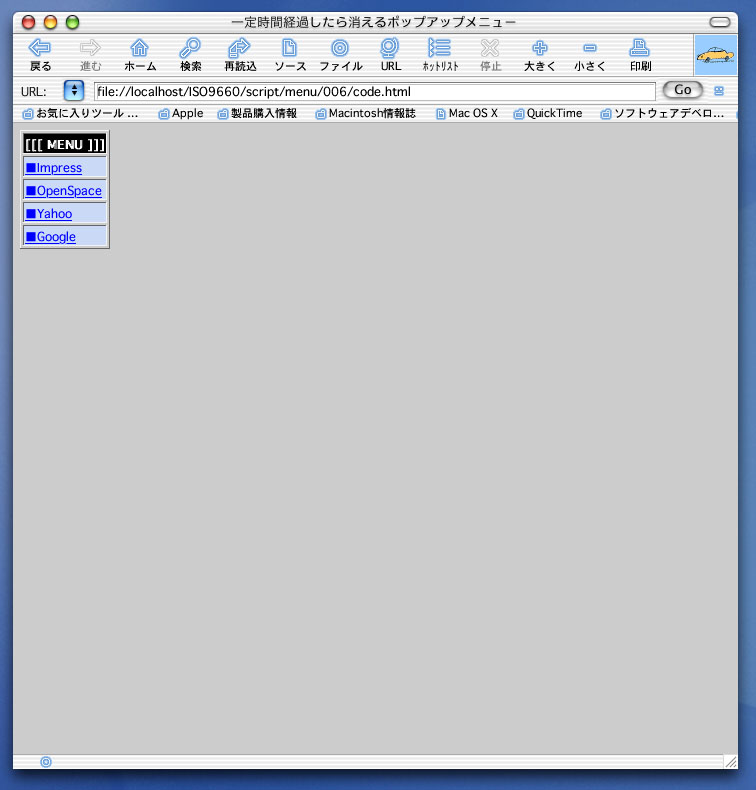Click the status bar circle icon

pyautogui.click(x=46, y=762)
